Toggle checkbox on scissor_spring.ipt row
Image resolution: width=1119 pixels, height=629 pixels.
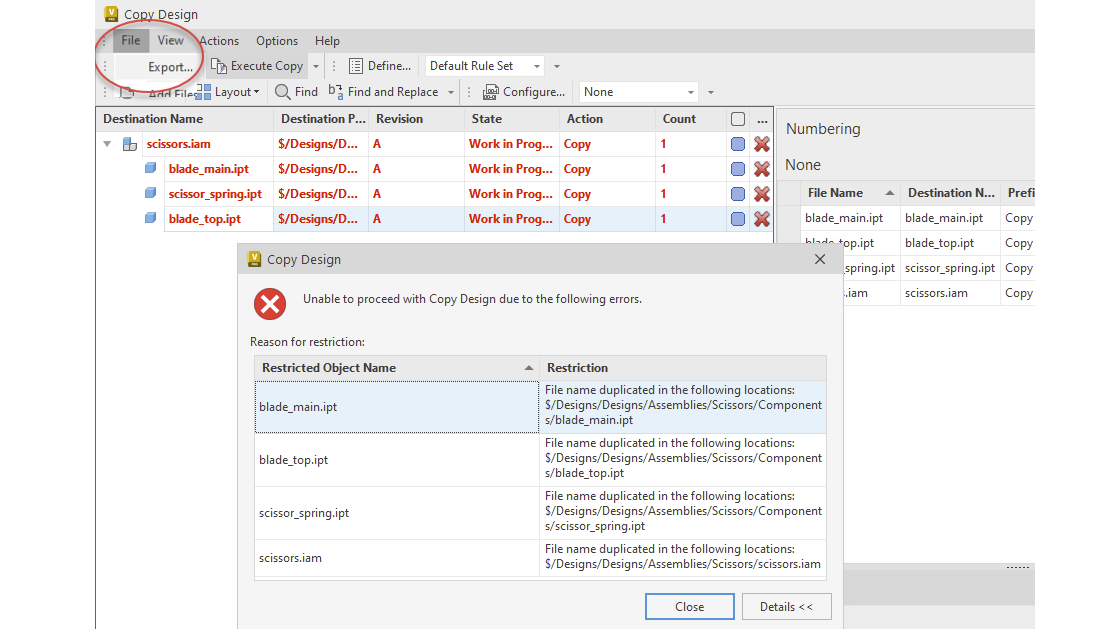pyautogui.click(x=738, y=194)
